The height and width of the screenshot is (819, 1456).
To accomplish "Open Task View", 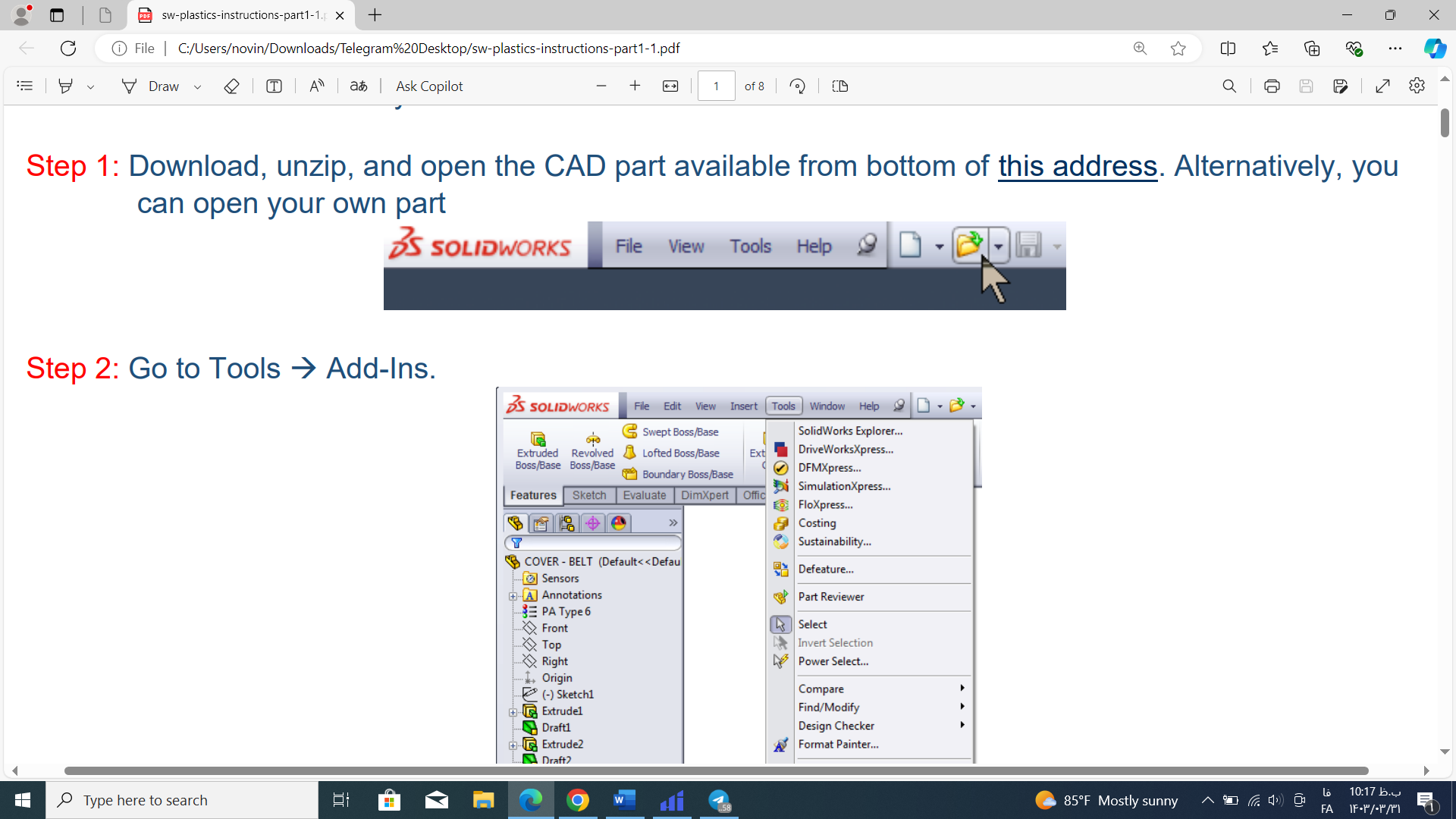I will point(341,800).
